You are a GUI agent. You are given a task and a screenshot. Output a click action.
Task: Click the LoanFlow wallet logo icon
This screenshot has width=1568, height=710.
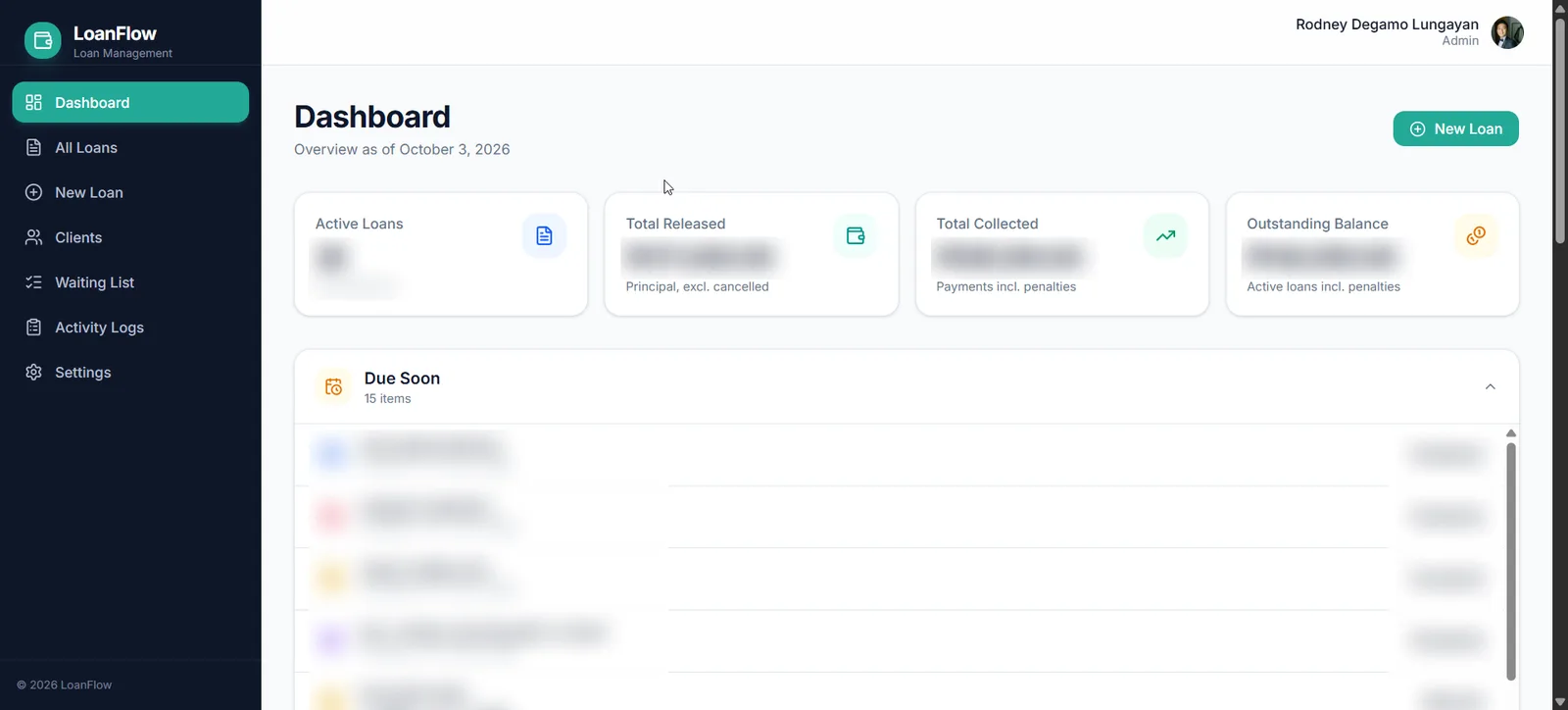(42, 40)
